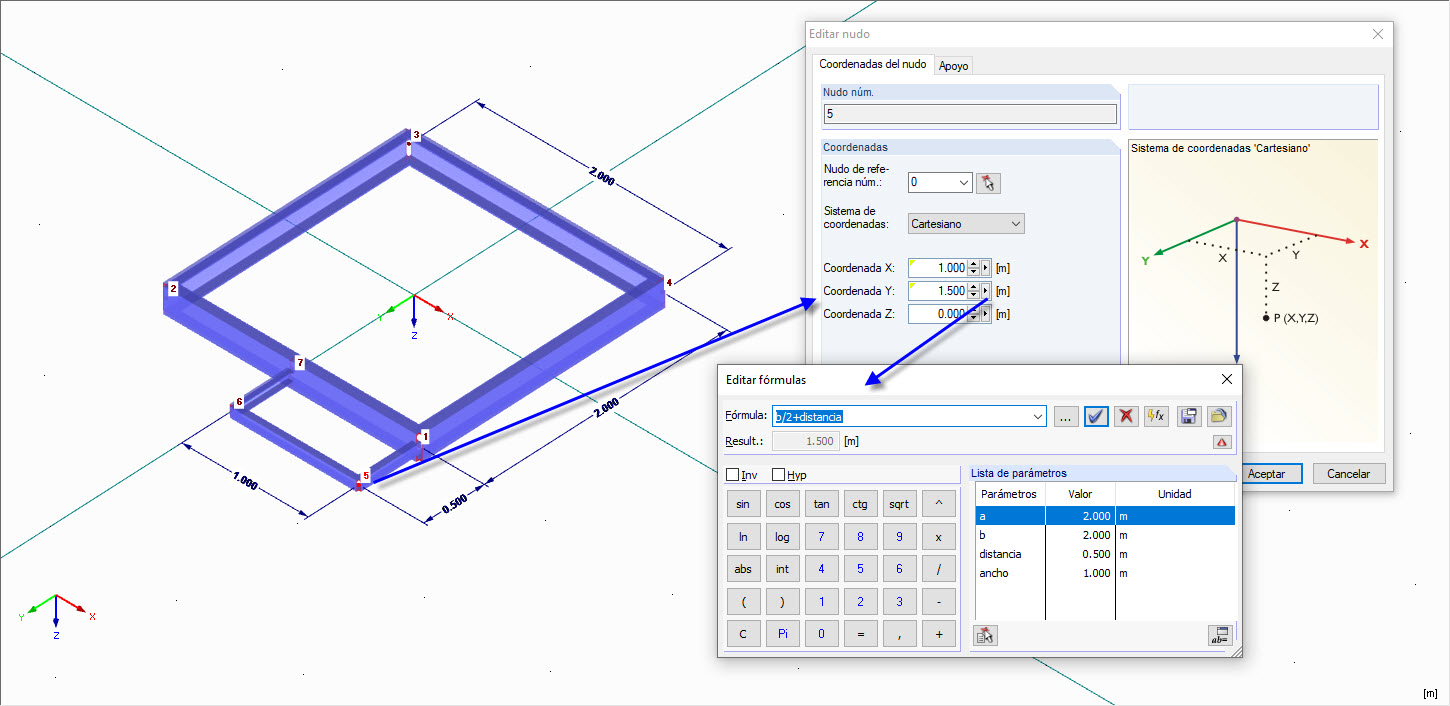Select parameter row 'b'
The image size is (1450, 706).
[x=1105, y=535]
